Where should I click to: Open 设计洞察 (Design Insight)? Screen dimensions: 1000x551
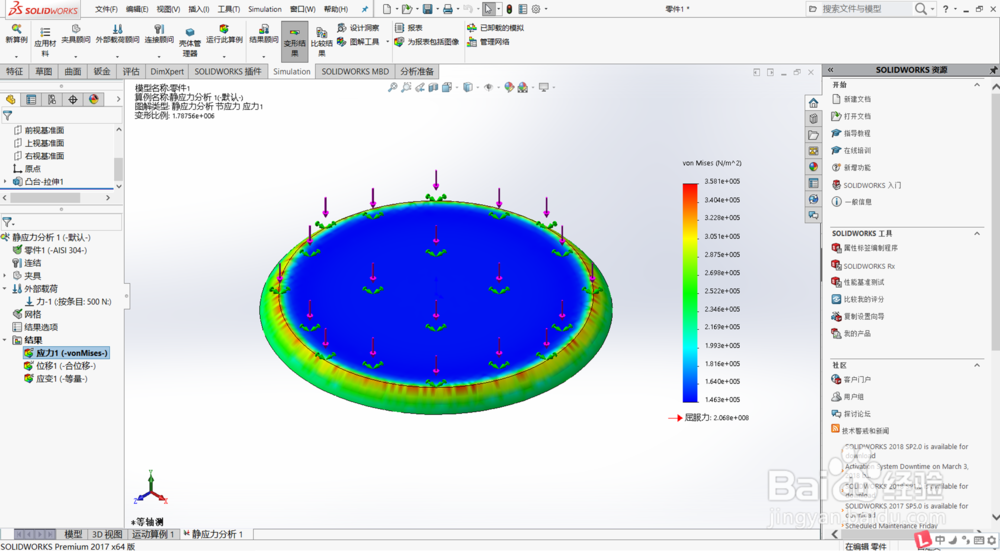(358, 28)
